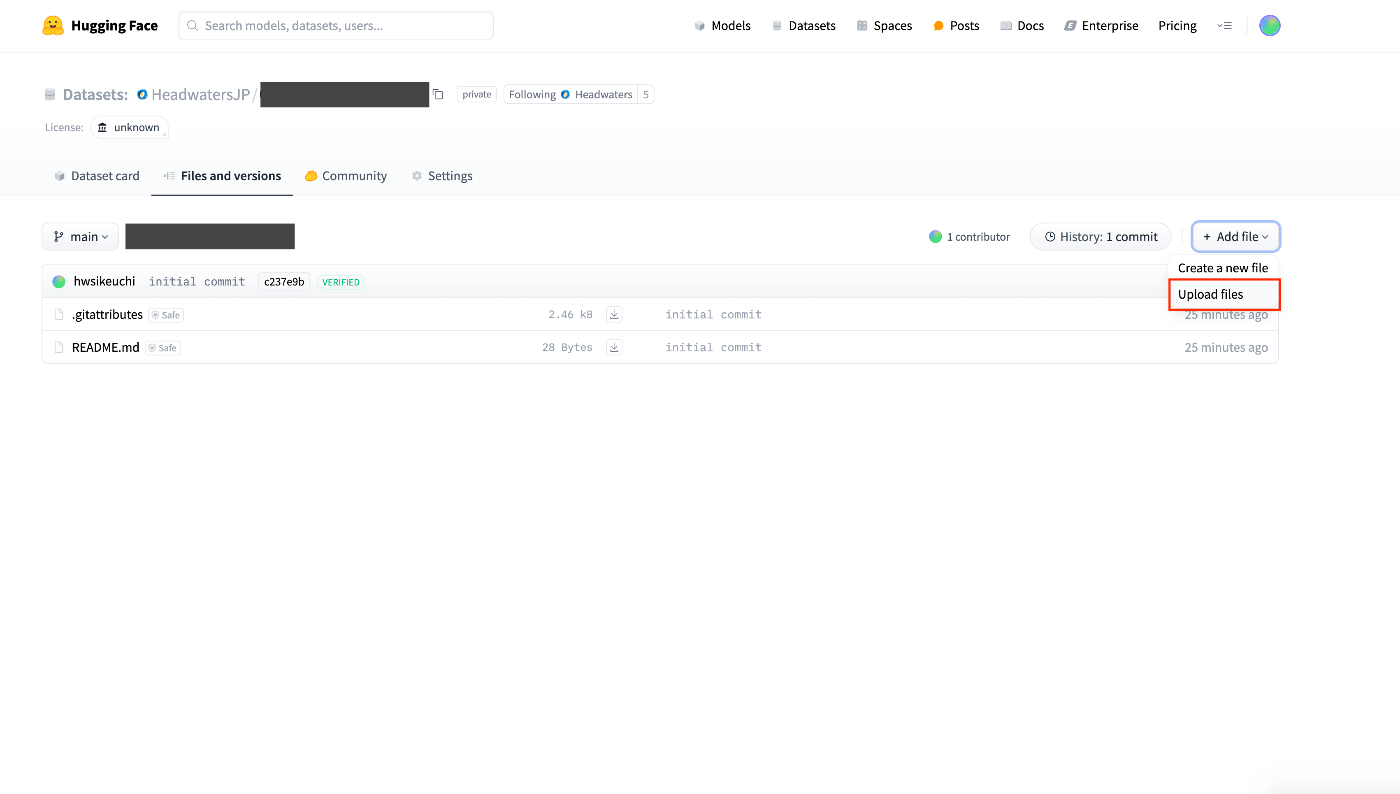Open the .gitattributes file
Screen dimensions: 1400x794
(107, 315)
